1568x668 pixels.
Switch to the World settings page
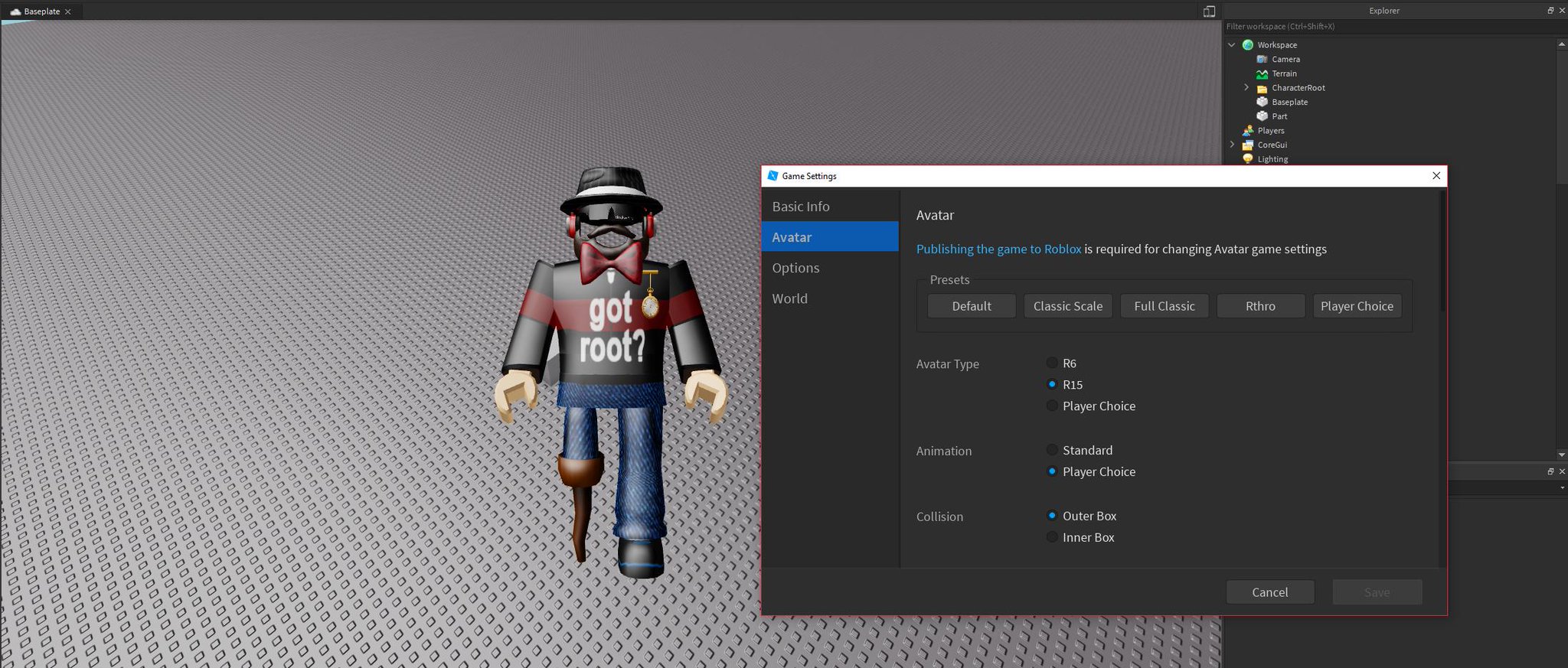(830, 298)
